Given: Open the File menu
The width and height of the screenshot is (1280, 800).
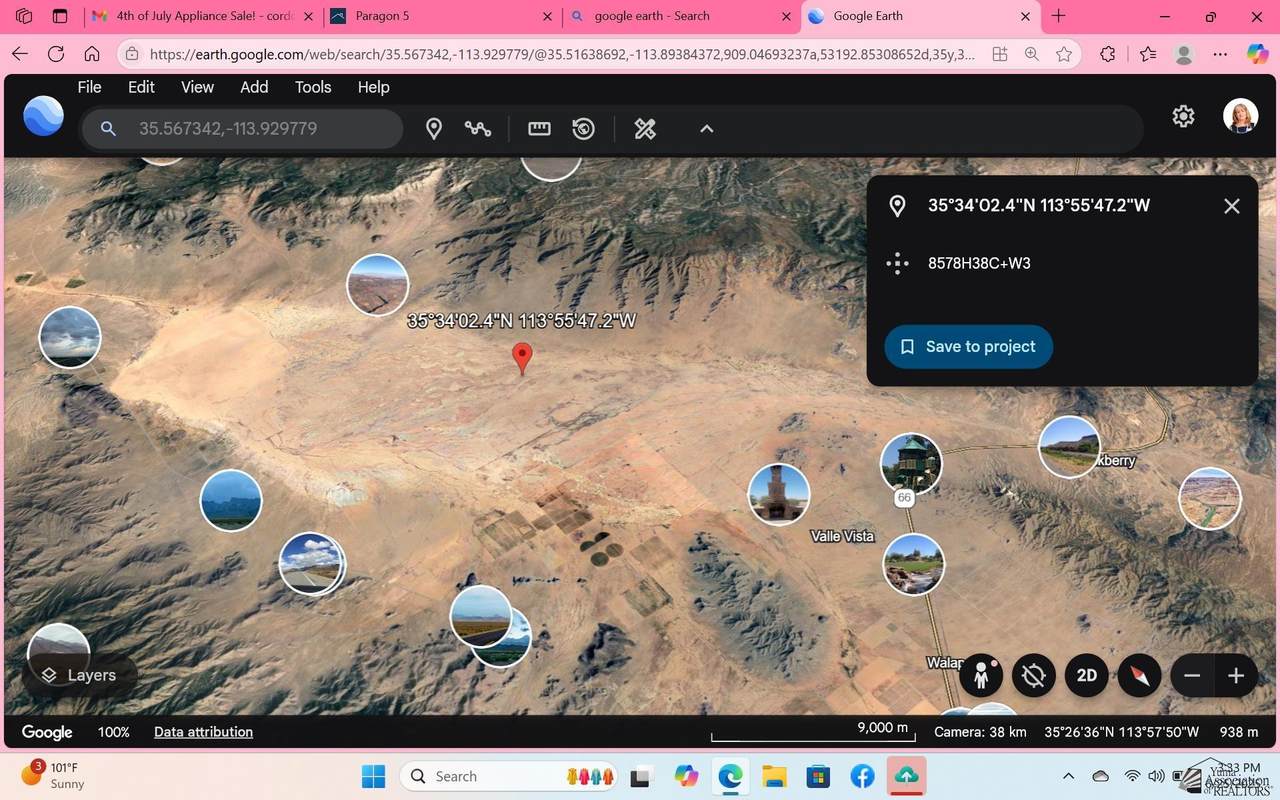Looking at the screenshot, I should pyautogui.click(x=89, y=87).
